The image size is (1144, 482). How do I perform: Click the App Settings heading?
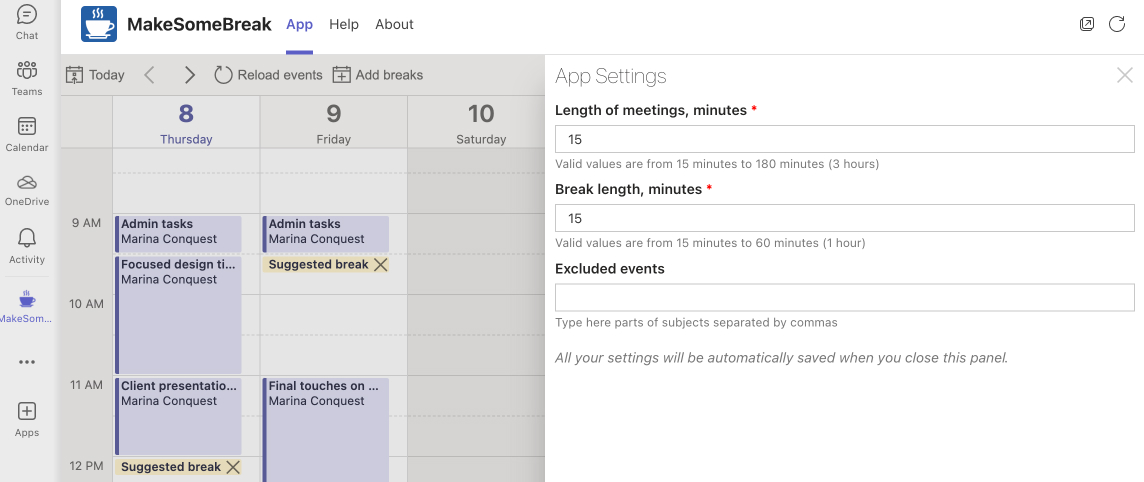[x=611, y=76]
